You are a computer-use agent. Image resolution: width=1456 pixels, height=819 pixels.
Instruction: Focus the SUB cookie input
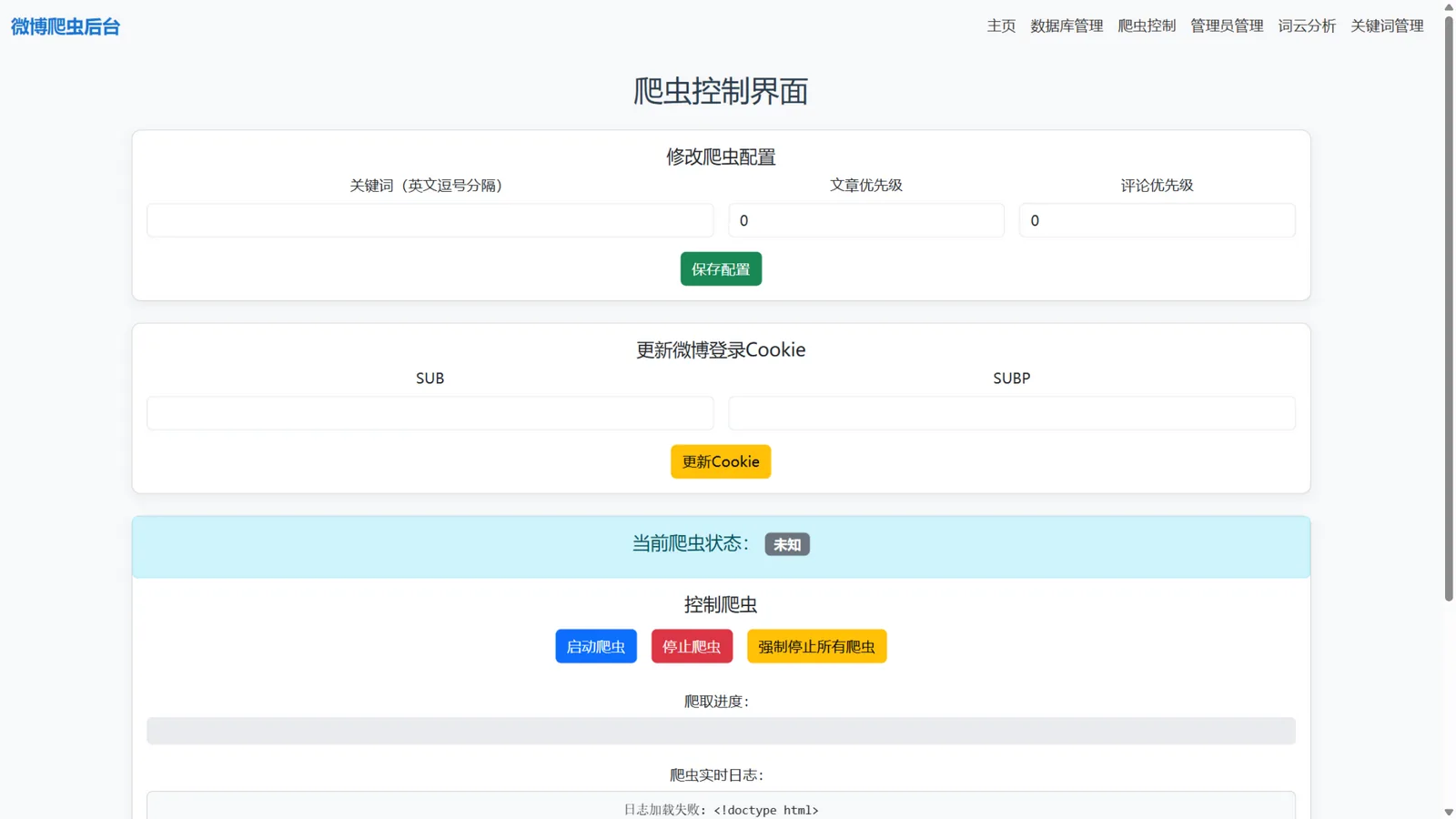[x=430, y=413]
